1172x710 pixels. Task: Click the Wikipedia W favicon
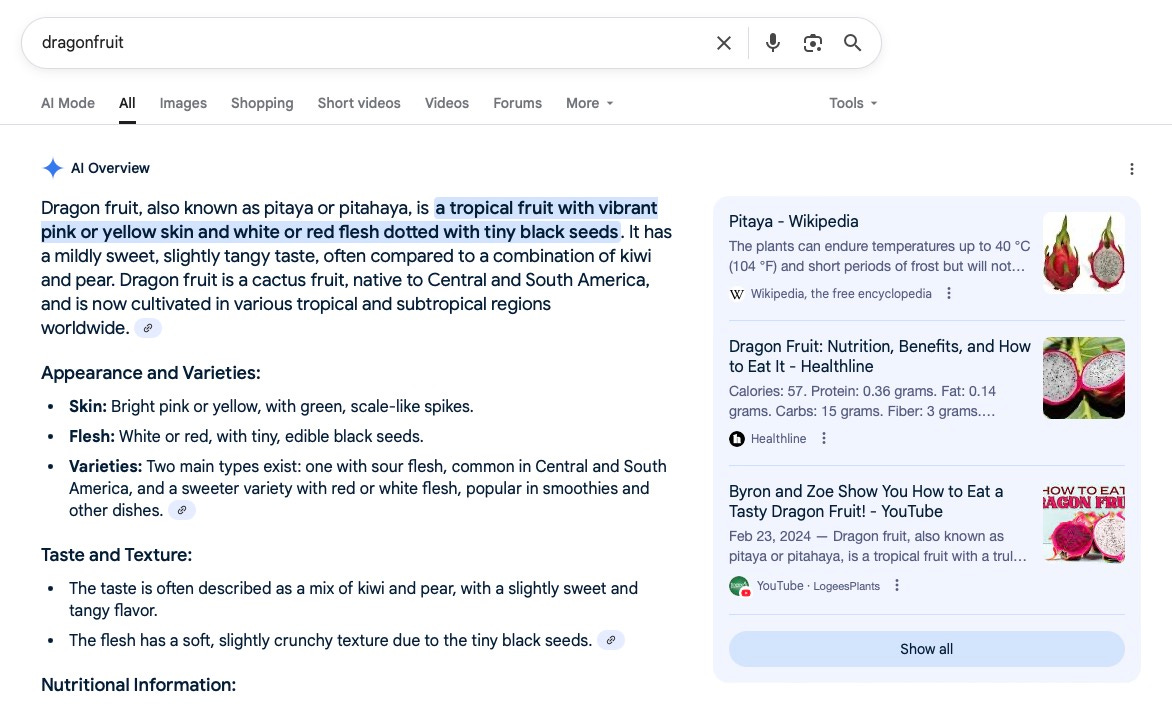click(736, 294)
